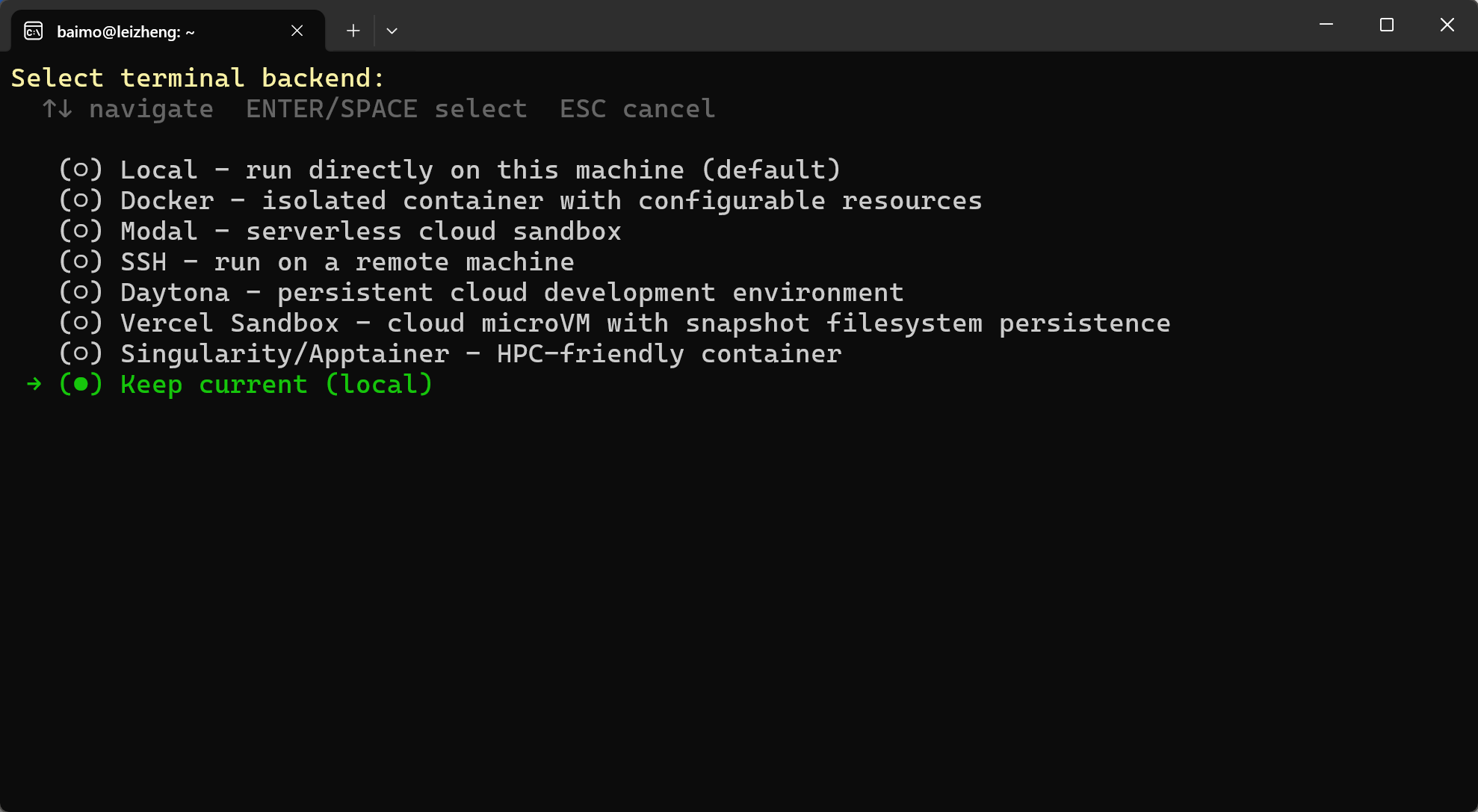
Task: Select the Vercel Sandbox radio button
Action: [81, 323]
